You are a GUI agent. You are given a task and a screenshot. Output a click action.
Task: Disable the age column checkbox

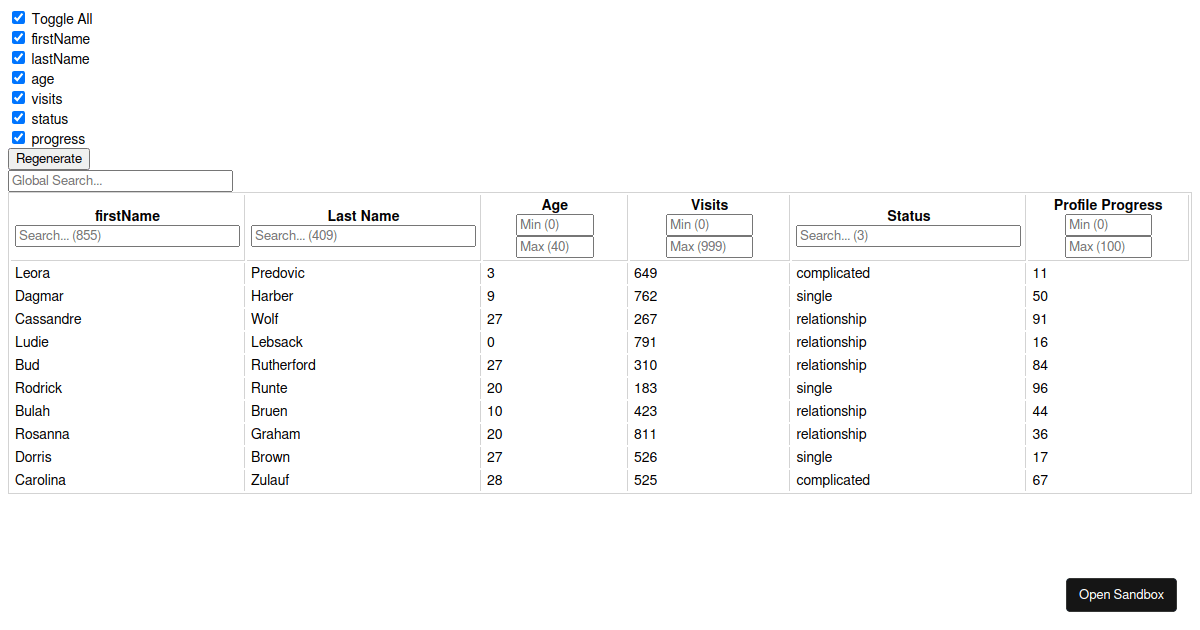[x=18, y=78]
